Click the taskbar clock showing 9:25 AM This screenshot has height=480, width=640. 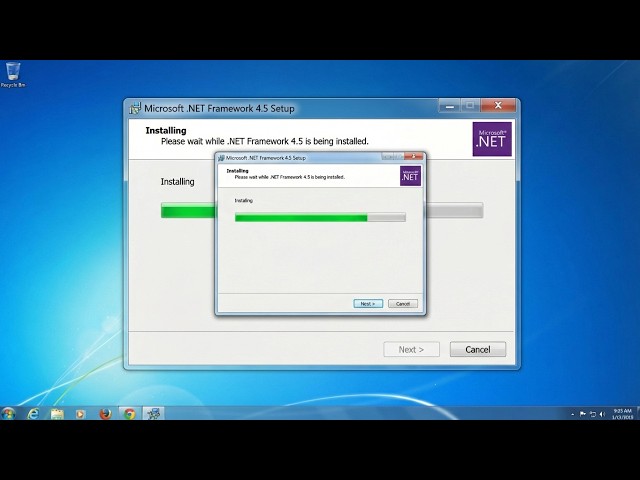pos(622,414)
